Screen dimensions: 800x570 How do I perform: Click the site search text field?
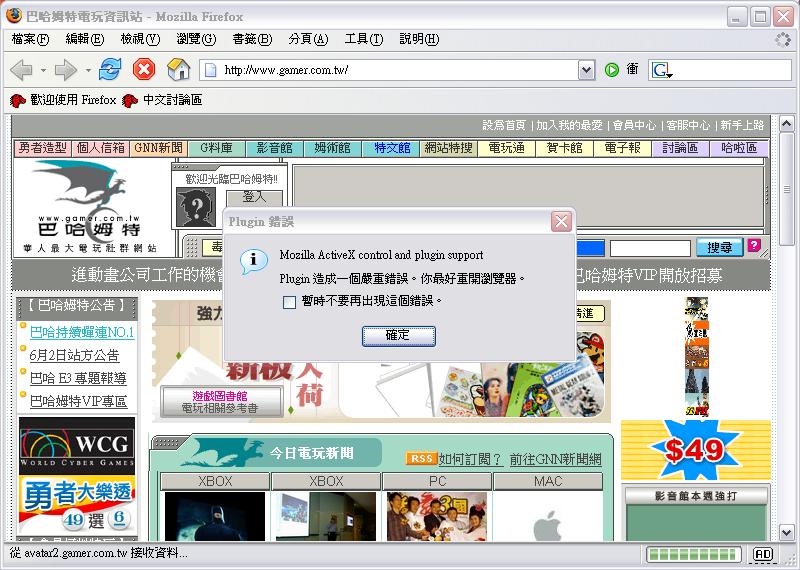click(650, 249)
